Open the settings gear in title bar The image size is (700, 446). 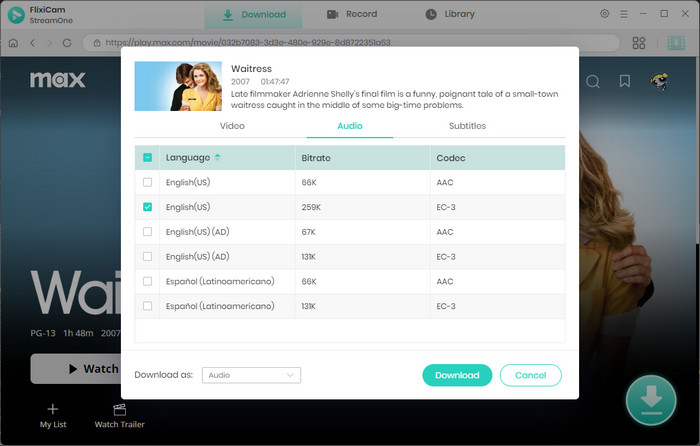point(604,14)
